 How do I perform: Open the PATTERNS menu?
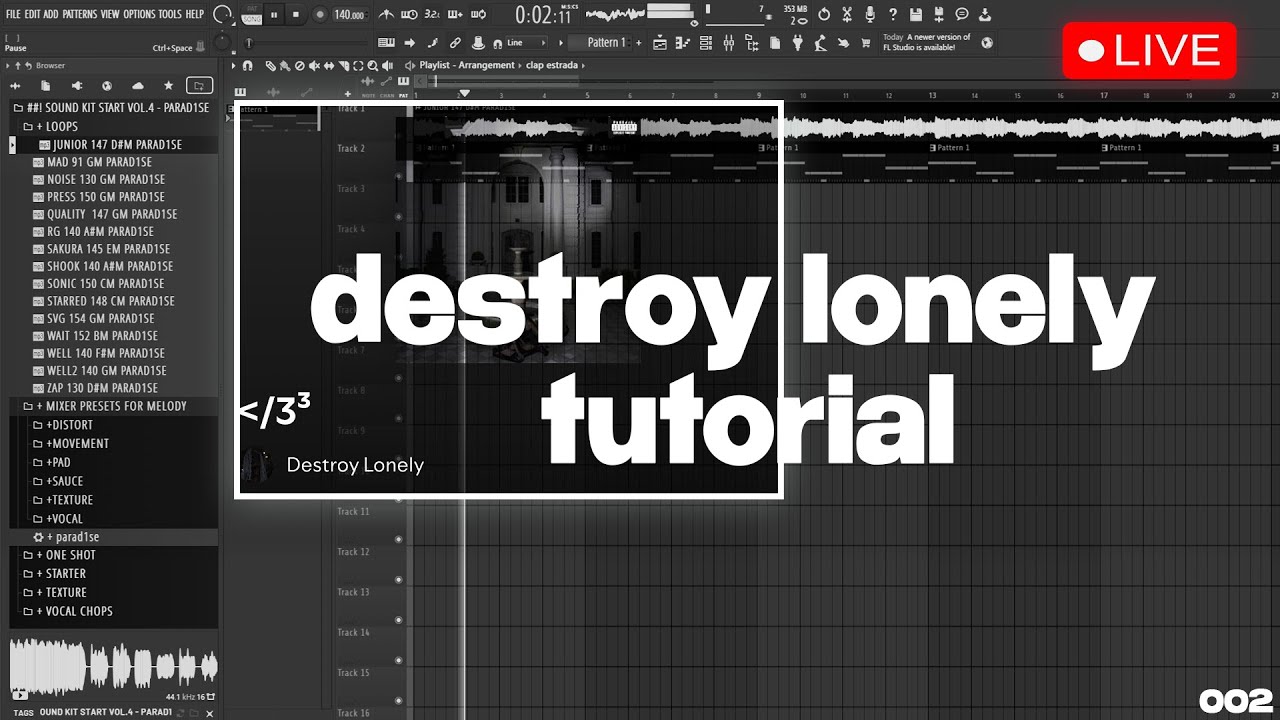click(80, 14)
